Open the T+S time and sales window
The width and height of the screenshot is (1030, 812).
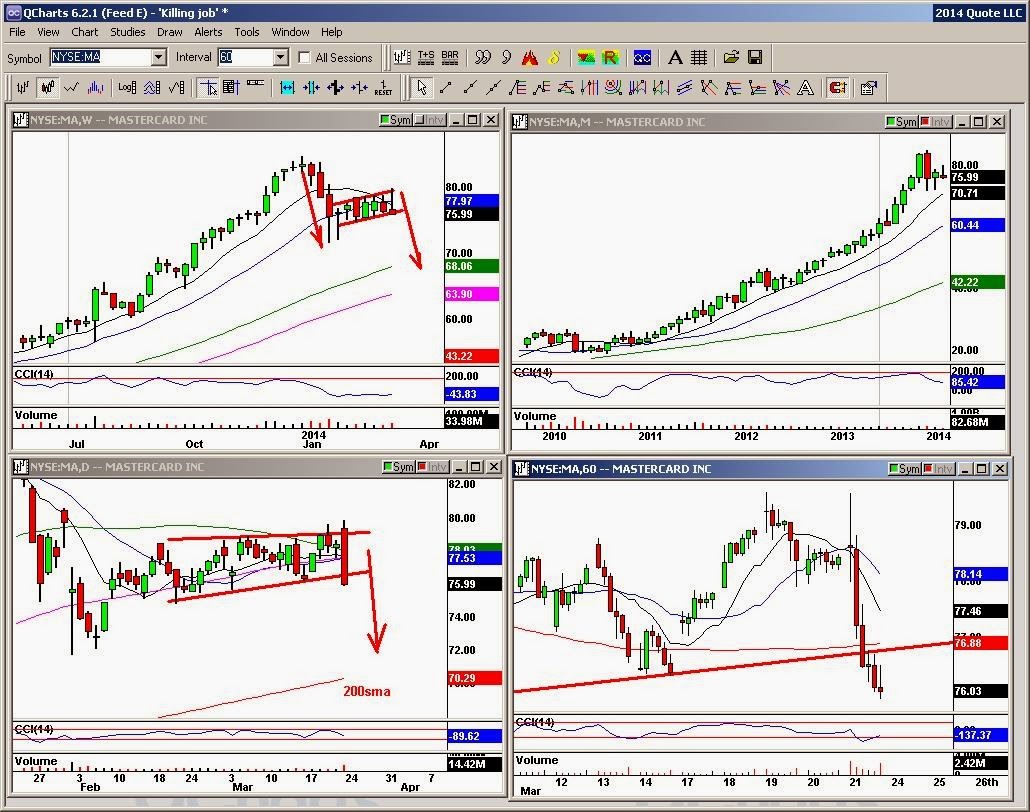[x=426, y=58]
